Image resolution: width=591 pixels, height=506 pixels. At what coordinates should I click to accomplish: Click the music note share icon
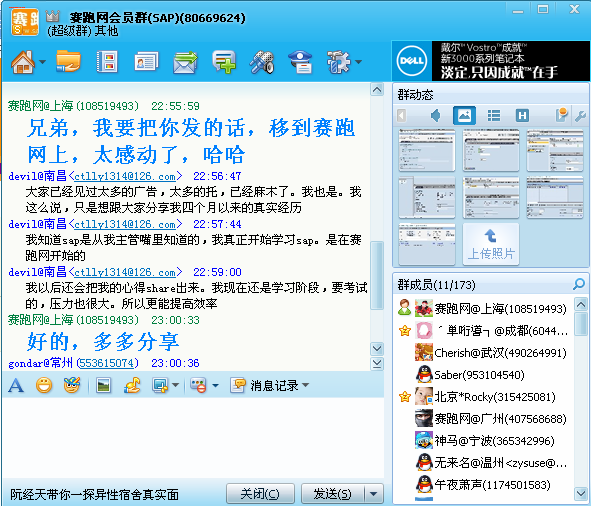132,385
